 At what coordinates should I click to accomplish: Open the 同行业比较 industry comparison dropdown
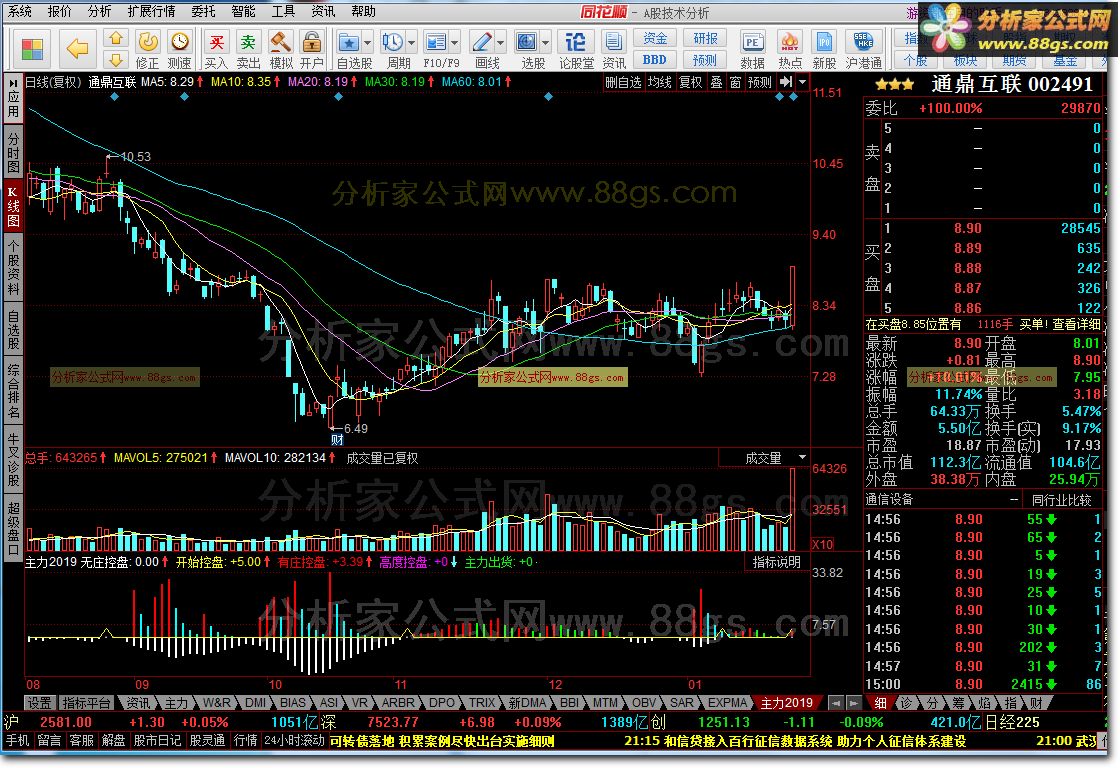click(x=1061, y=500)
